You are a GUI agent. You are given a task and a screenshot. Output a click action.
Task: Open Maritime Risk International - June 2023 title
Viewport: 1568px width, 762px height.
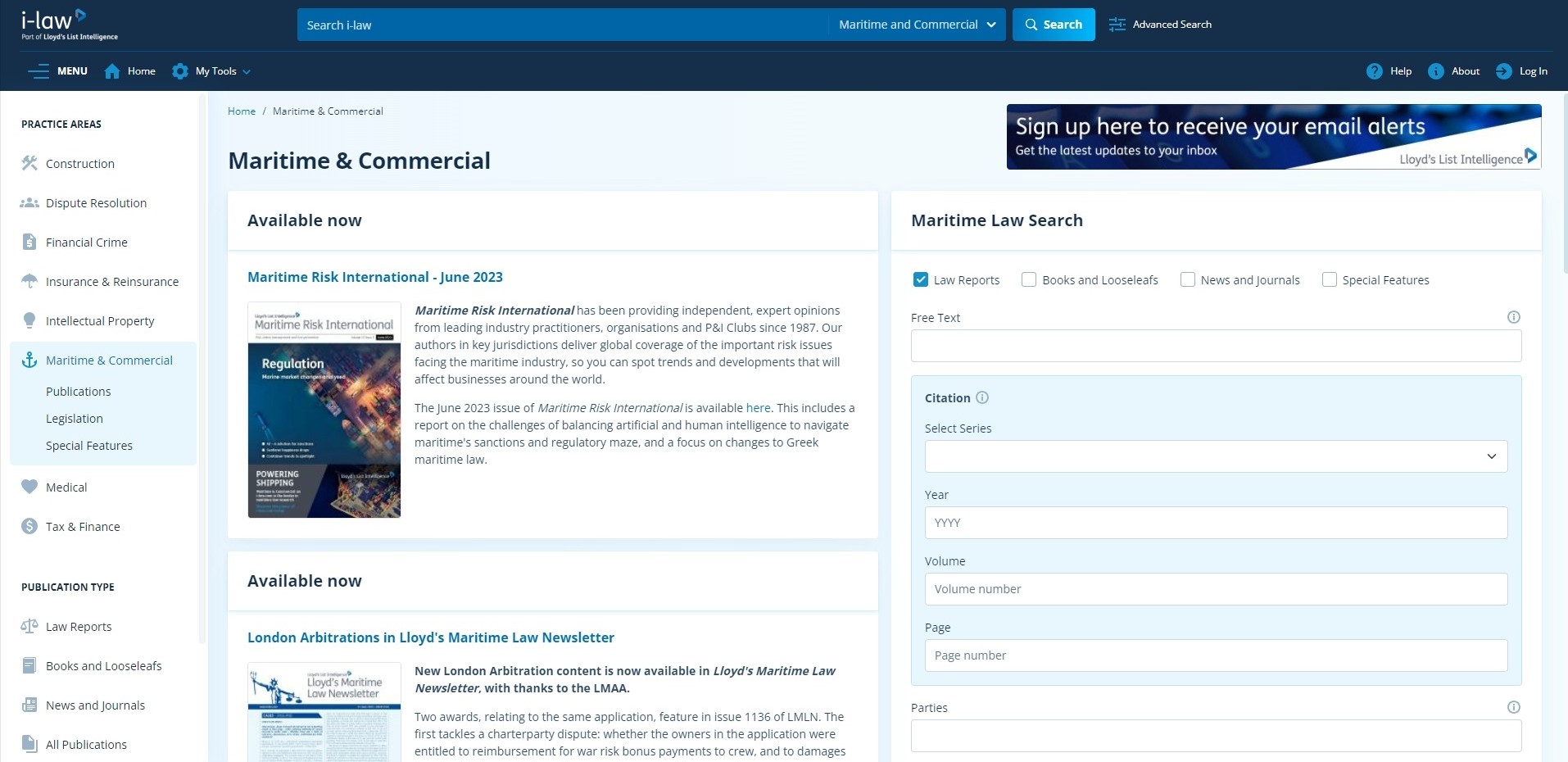(x=375, y=277)
